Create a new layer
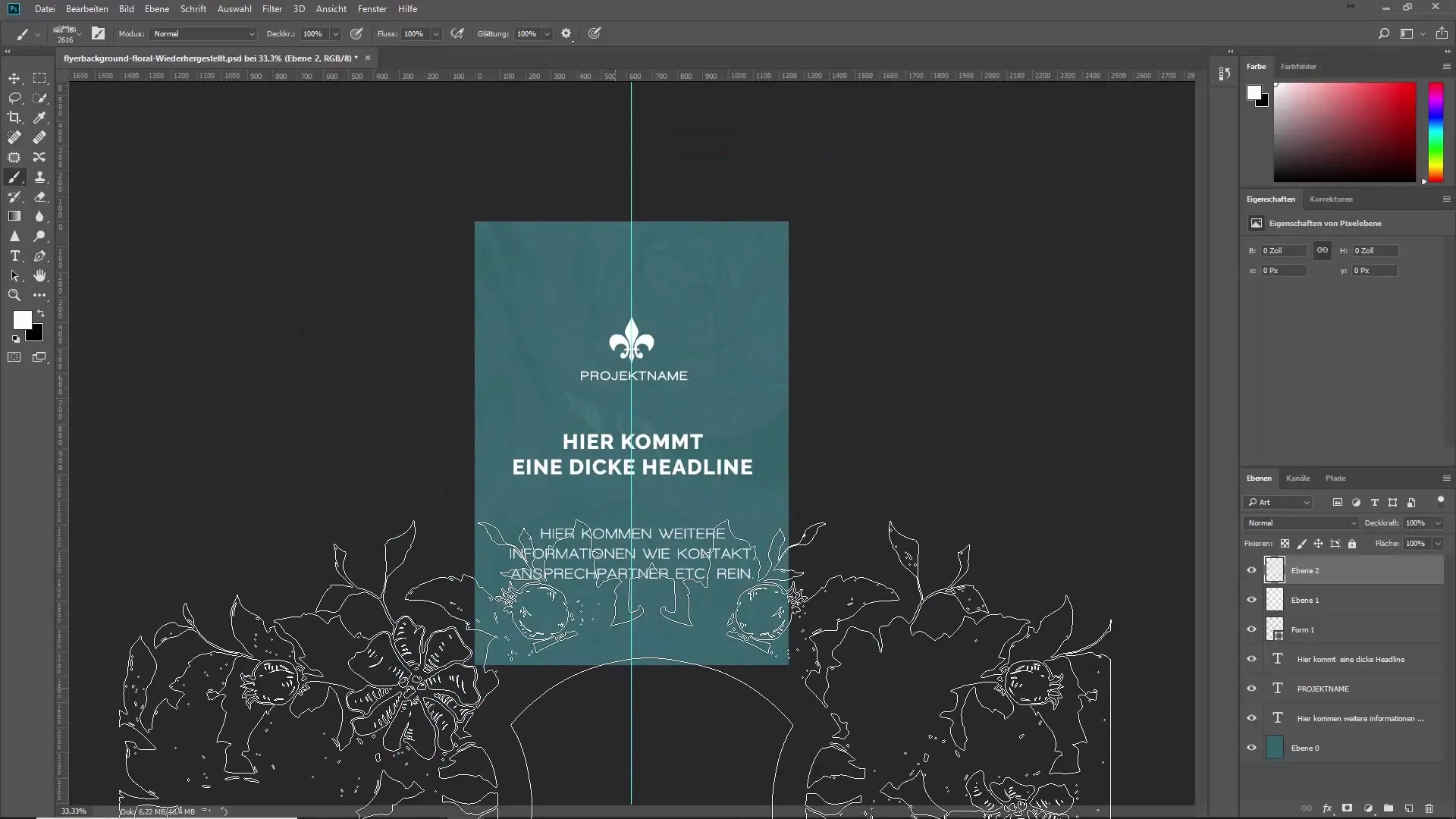Viewport: 1456px width, 819px height. click(1409, 808)
